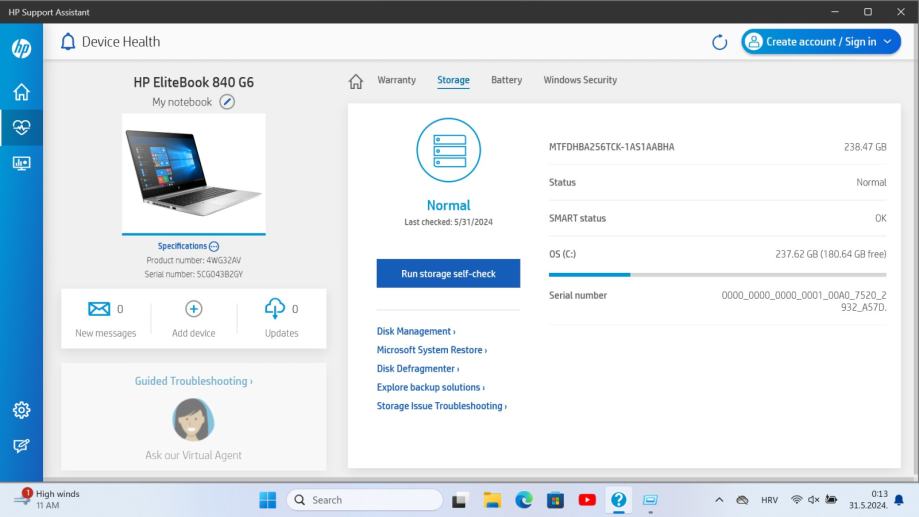Screen dimensions: 919x517
Task: Switch to the Windows Security tab
Action: pyautogui.click(x=580, y=80)
